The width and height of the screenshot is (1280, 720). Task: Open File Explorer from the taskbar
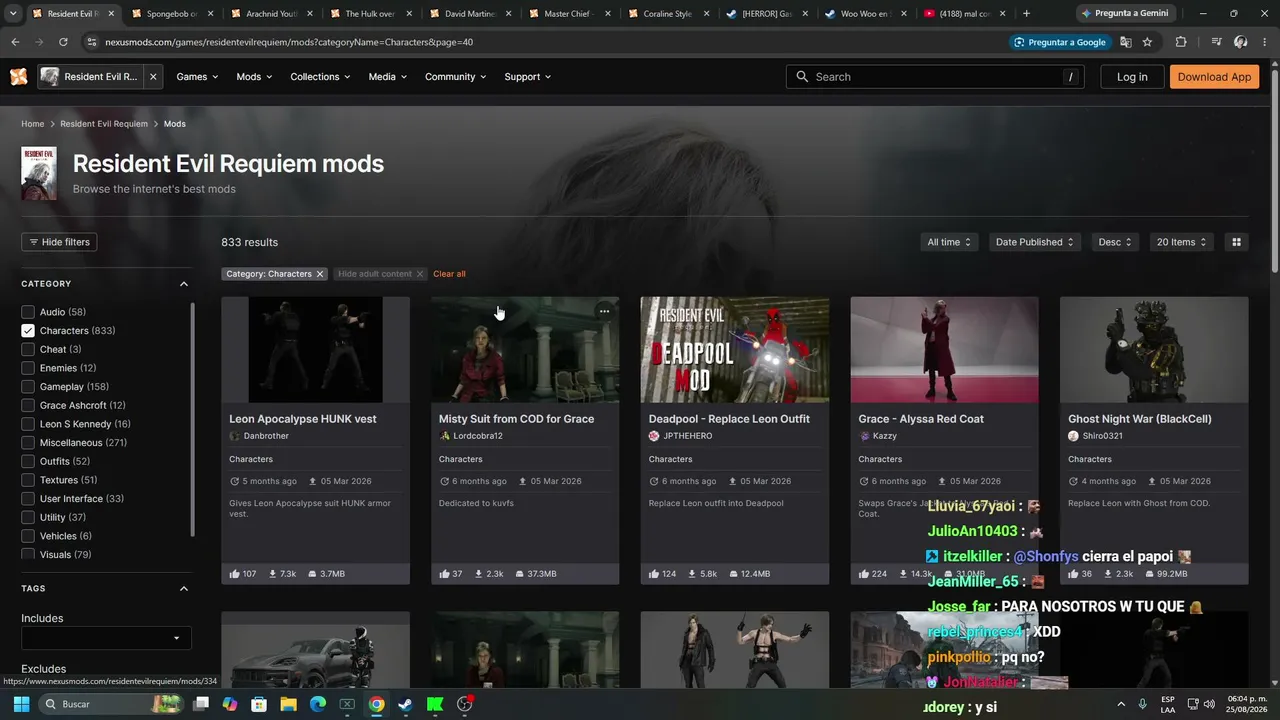click(x=288, y=704)
